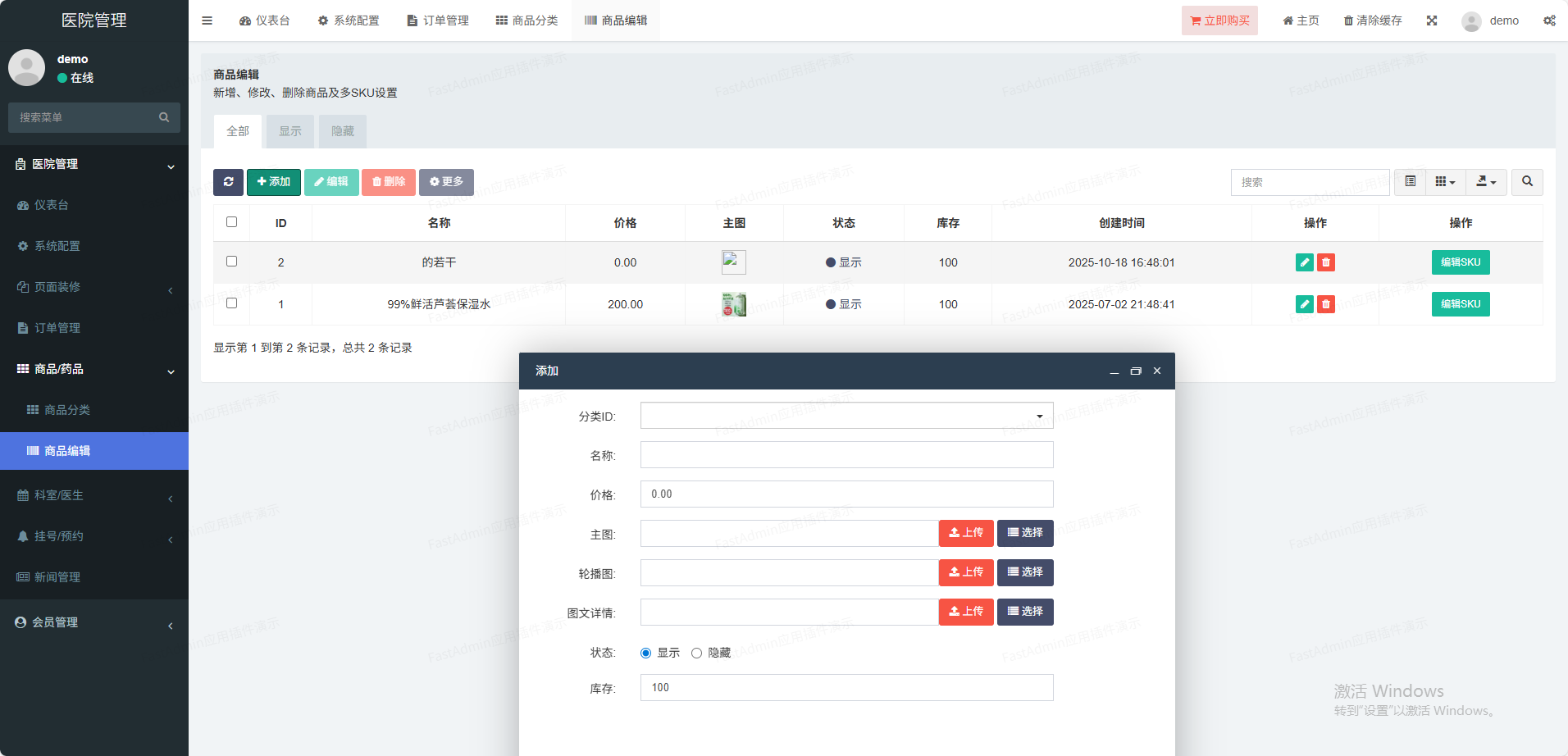Check the checkbox for product row 2
This screenshot has height=756, width=1568.
coord(231,262)
